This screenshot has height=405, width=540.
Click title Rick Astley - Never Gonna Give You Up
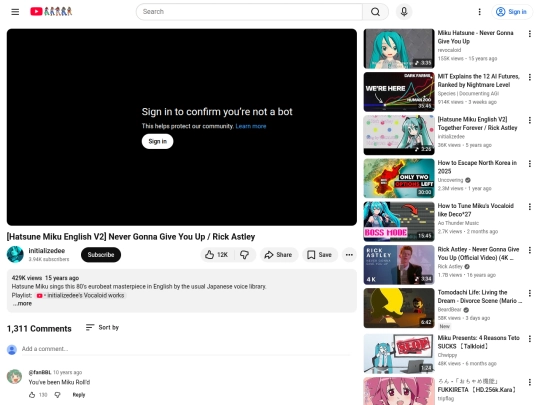[x=478, y=253]
